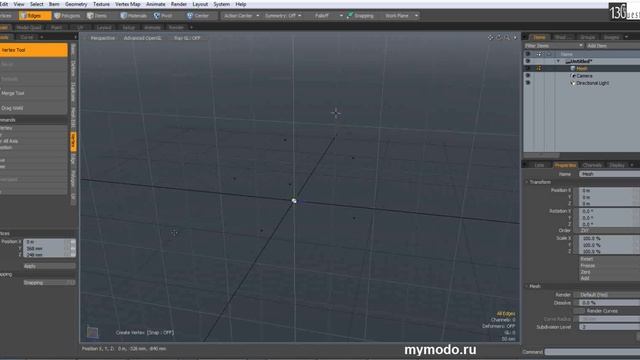Image resolution: width=640 pixels, height=360 pixels.
Task: Click the work plane cube icon in viewport corner
Action: [93, 332]
